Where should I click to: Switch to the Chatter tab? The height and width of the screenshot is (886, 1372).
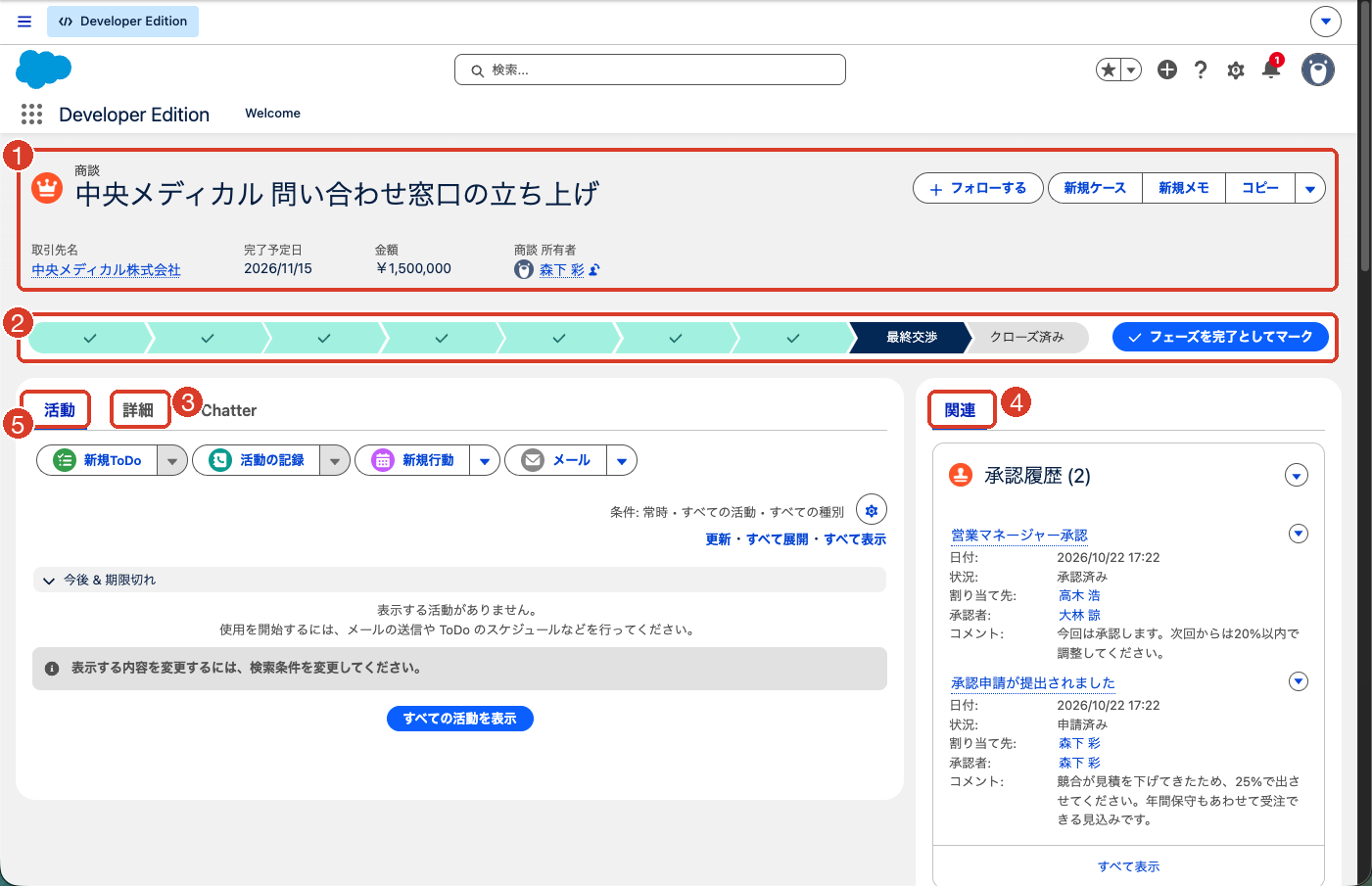pyautogui.click(x=229, y=410)
